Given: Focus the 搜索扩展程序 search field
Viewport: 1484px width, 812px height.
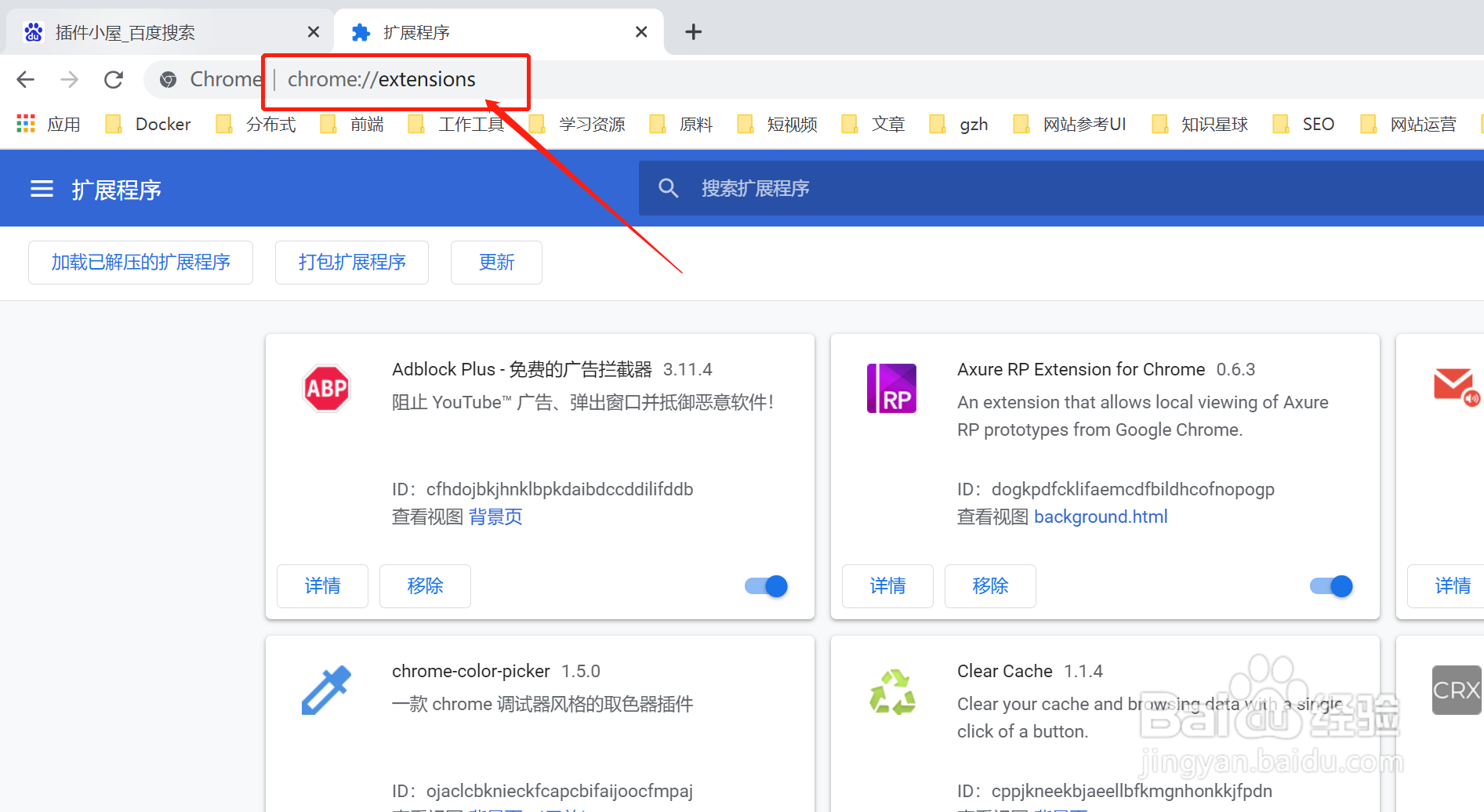Looking at the screenshot, I should (x=1061, y=188).
